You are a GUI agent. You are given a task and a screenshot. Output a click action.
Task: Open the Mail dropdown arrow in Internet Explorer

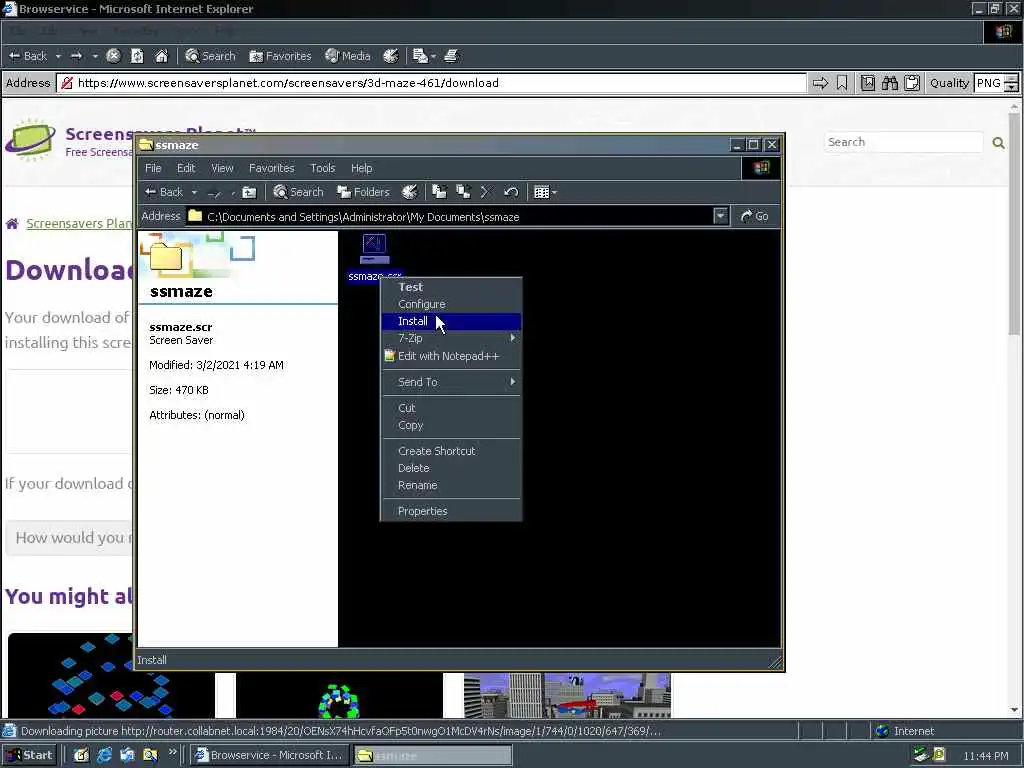[x=433, y=56]
